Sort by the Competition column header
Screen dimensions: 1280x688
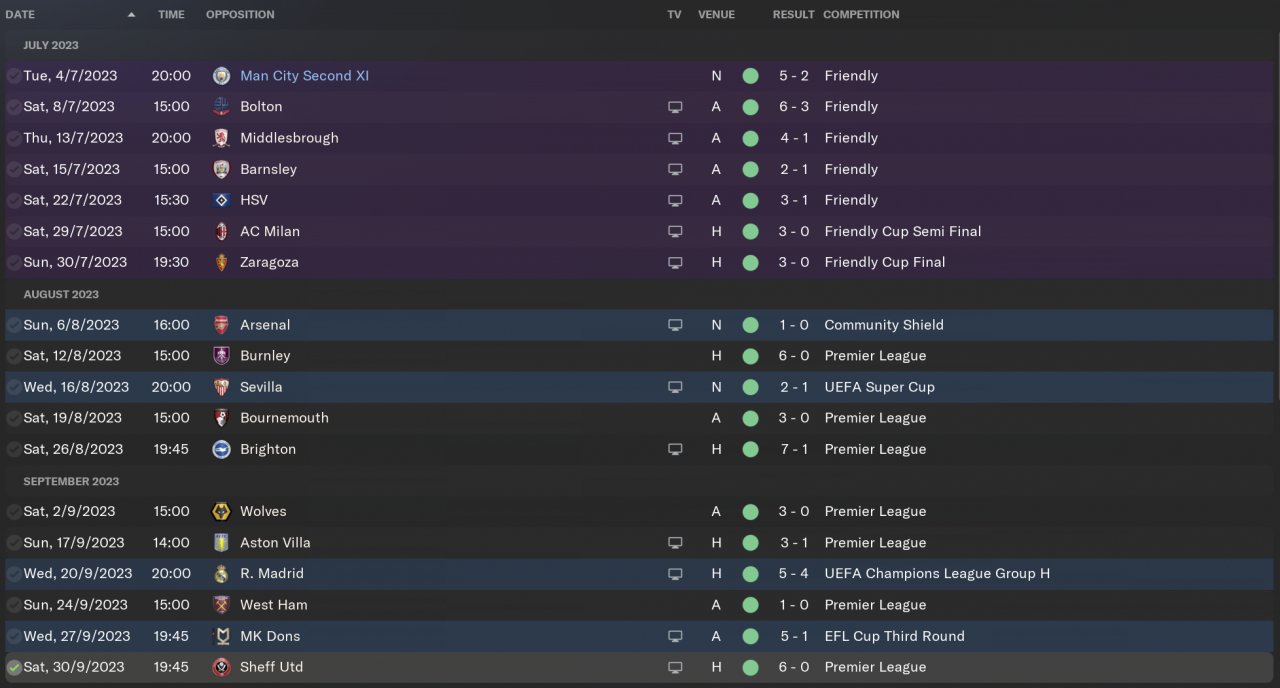(861, 15)
